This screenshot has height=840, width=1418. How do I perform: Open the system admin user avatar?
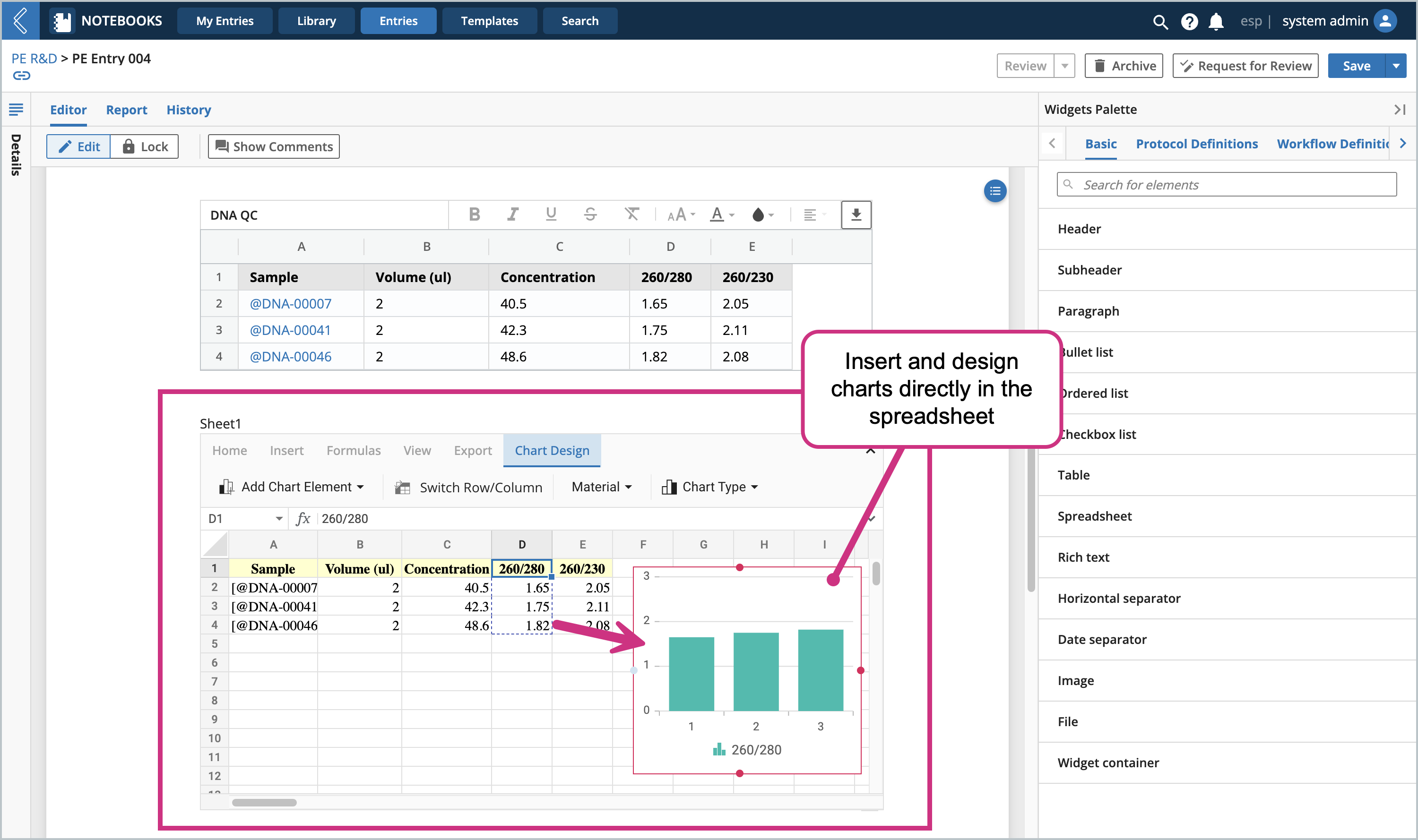tap(1386, 21)
